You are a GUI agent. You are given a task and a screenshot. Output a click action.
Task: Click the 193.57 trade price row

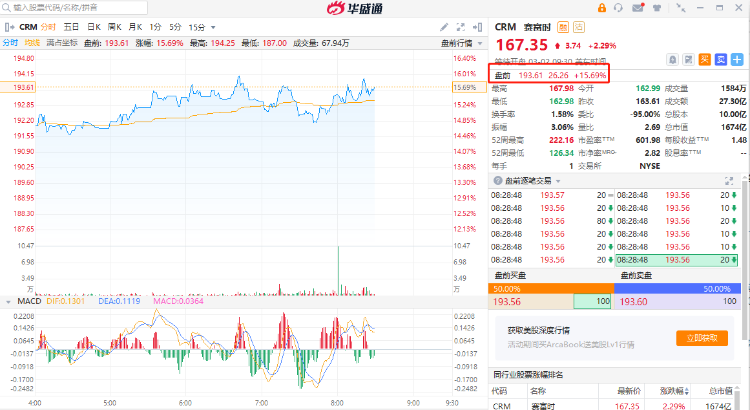551,195
